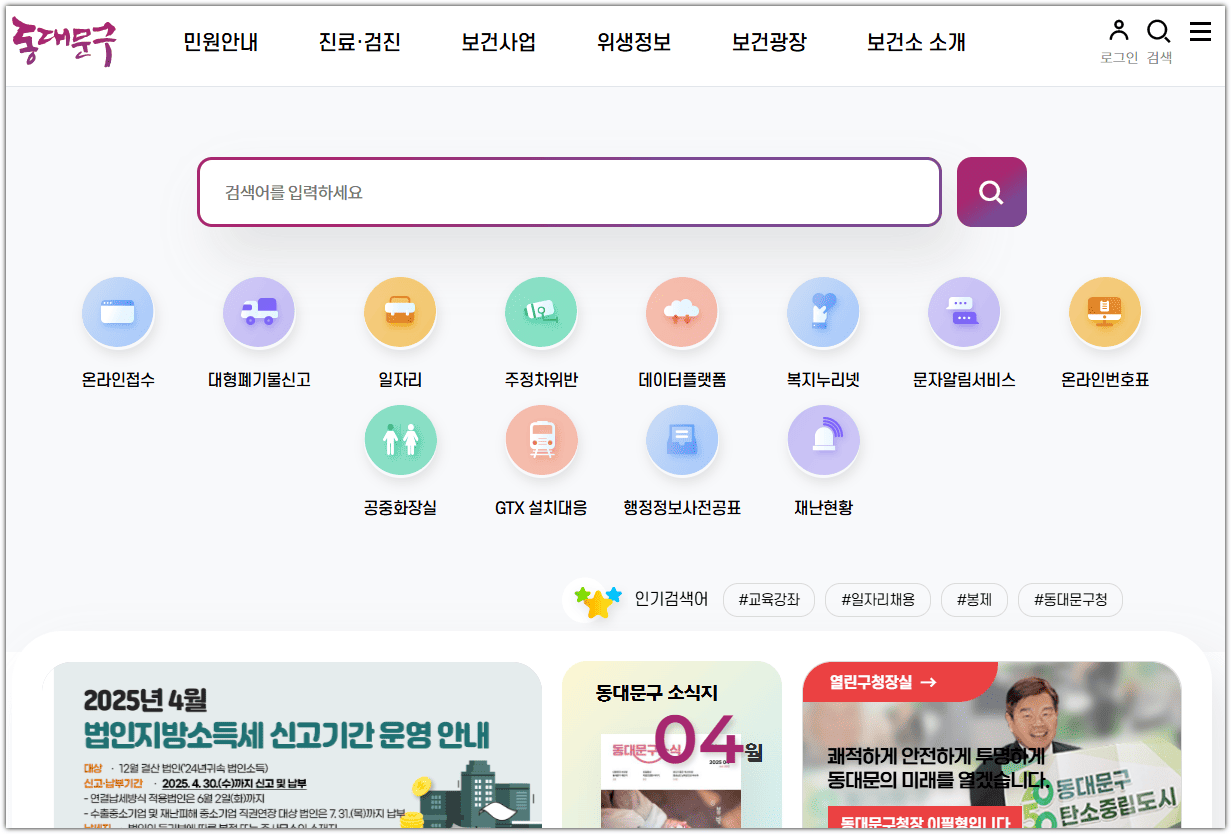
Task: Open the 복지누리넷 welfare icon
Action: [823, 312]
